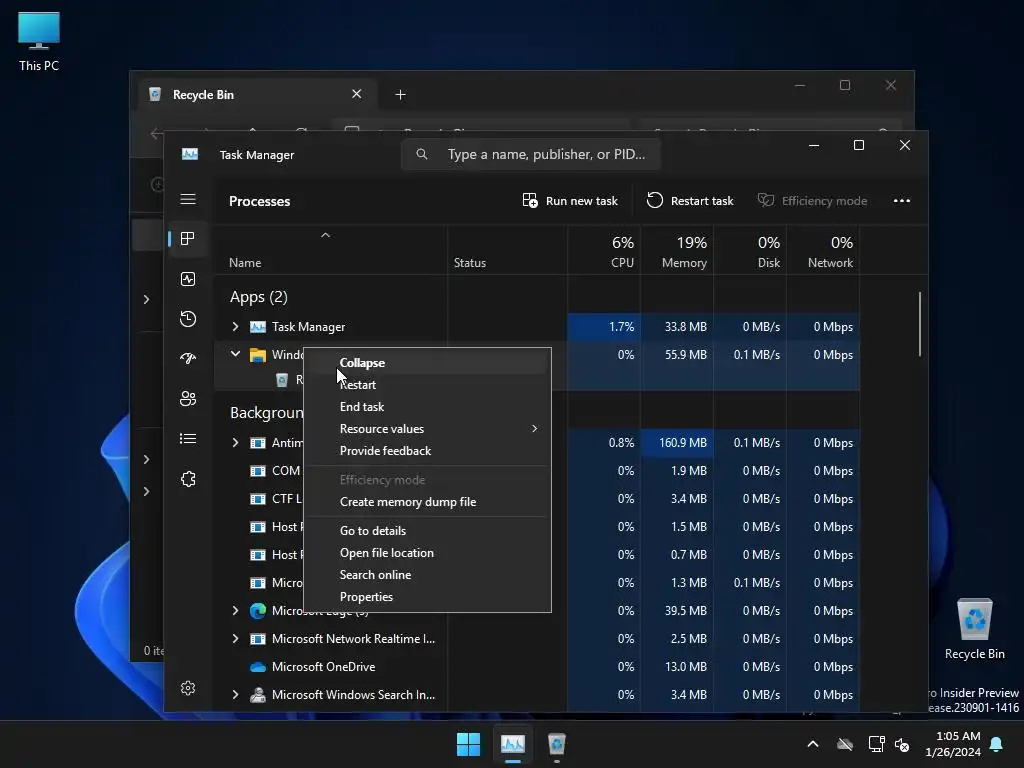The width and height of the screenshot is (1024, 768).
Task: Sort processes by Memory column header
Action: pyautogui.click(x=677, y=251)
